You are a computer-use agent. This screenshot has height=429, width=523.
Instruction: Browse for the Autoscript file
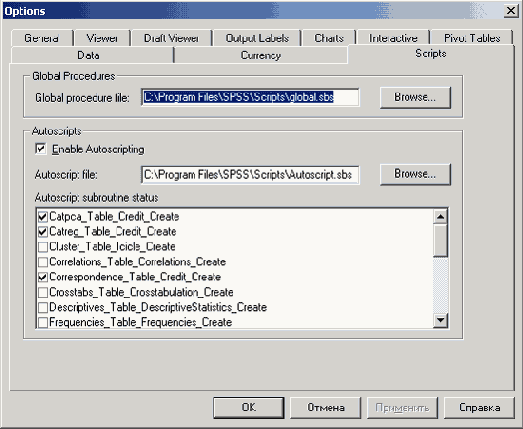coord(415,174)
